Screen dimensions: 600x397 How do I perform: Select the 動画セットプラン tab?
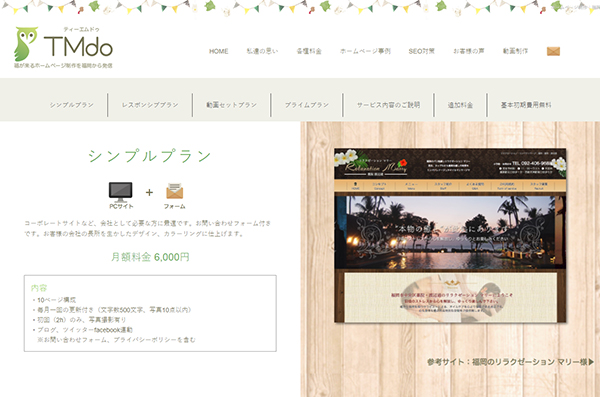[x=232, y=105]
